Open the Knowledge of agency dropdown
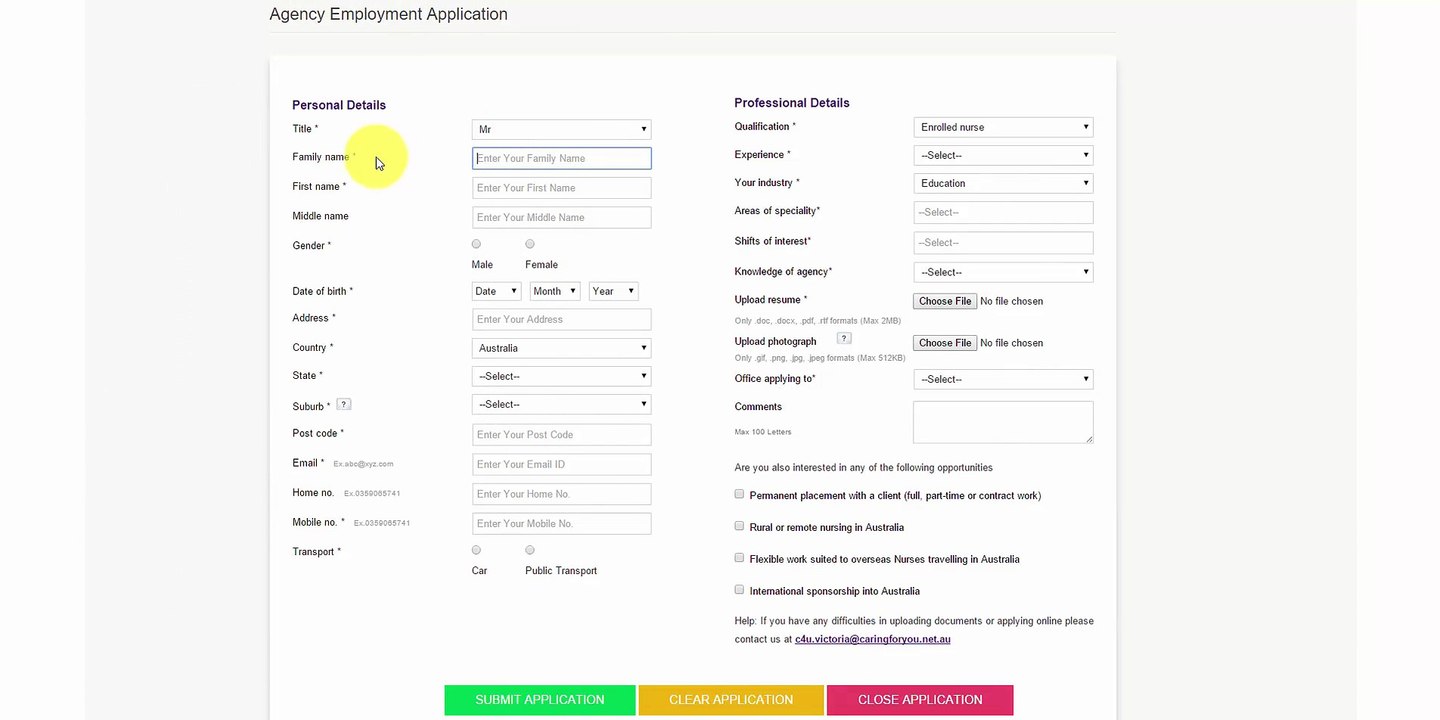Viewport: 1440px width, 720px height. tap(1003, 272)
